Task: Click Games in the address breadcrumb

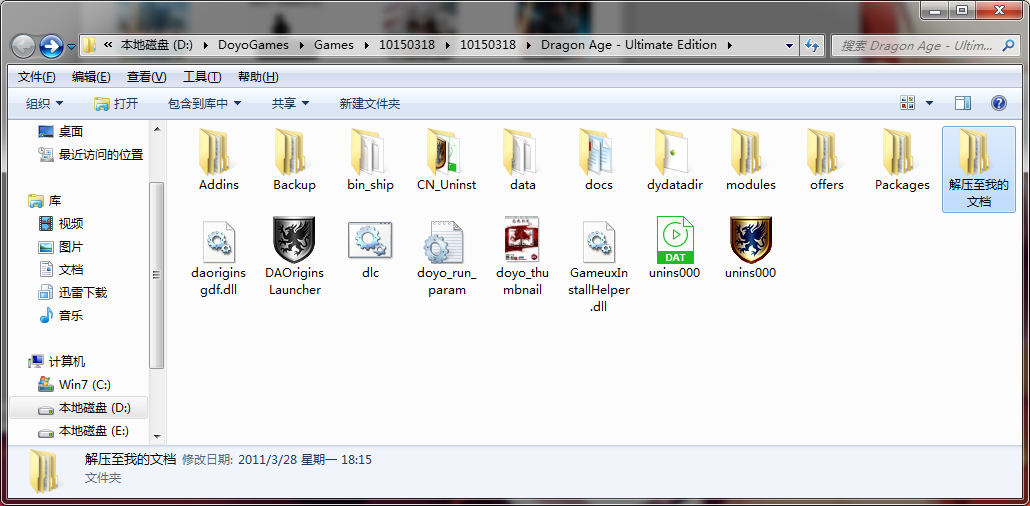Action: click(334, 45)
